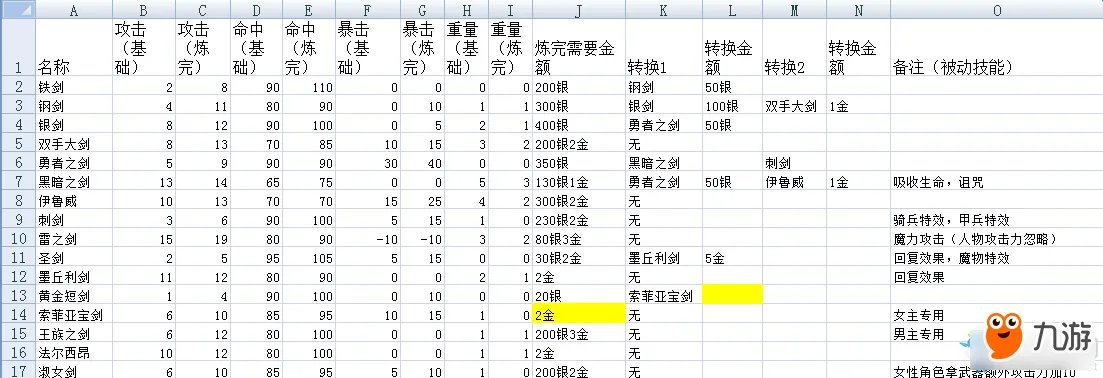The height and width of the screenshot is (378, 1103).
Task: Click the 300银2金 cost cell
Action: [578, 202]
